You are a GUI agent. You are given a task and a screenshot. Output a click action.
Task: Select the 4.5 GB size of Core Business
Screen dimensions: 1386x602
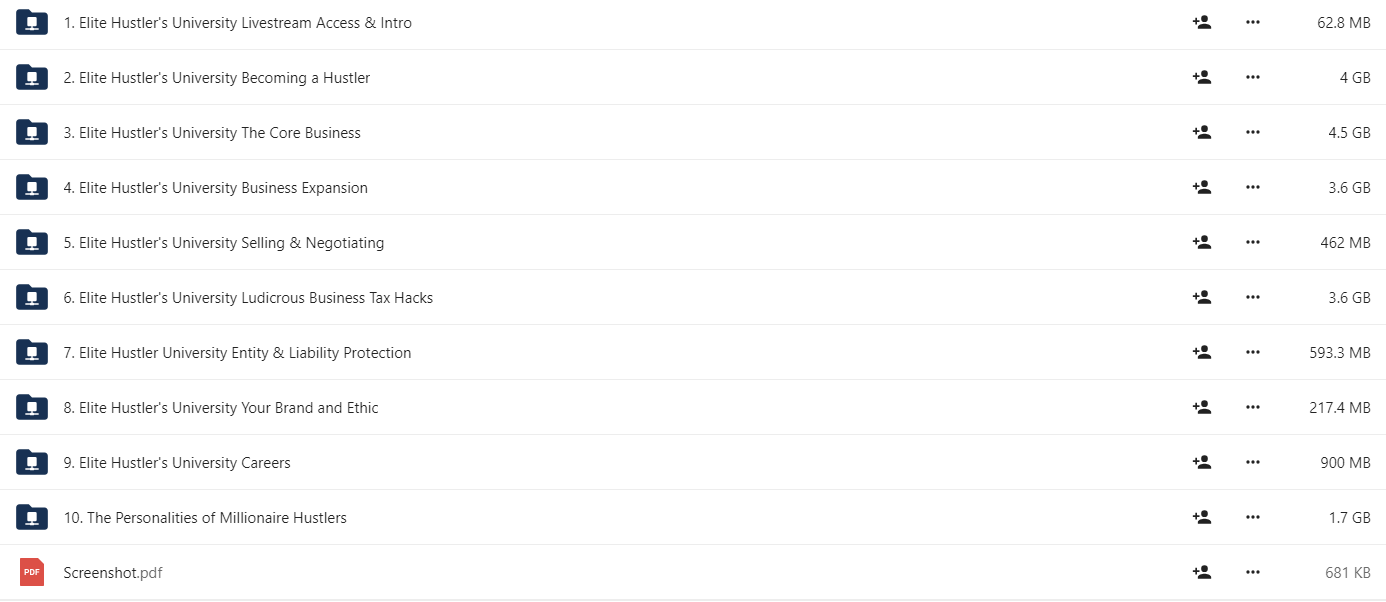point(1349,132)
